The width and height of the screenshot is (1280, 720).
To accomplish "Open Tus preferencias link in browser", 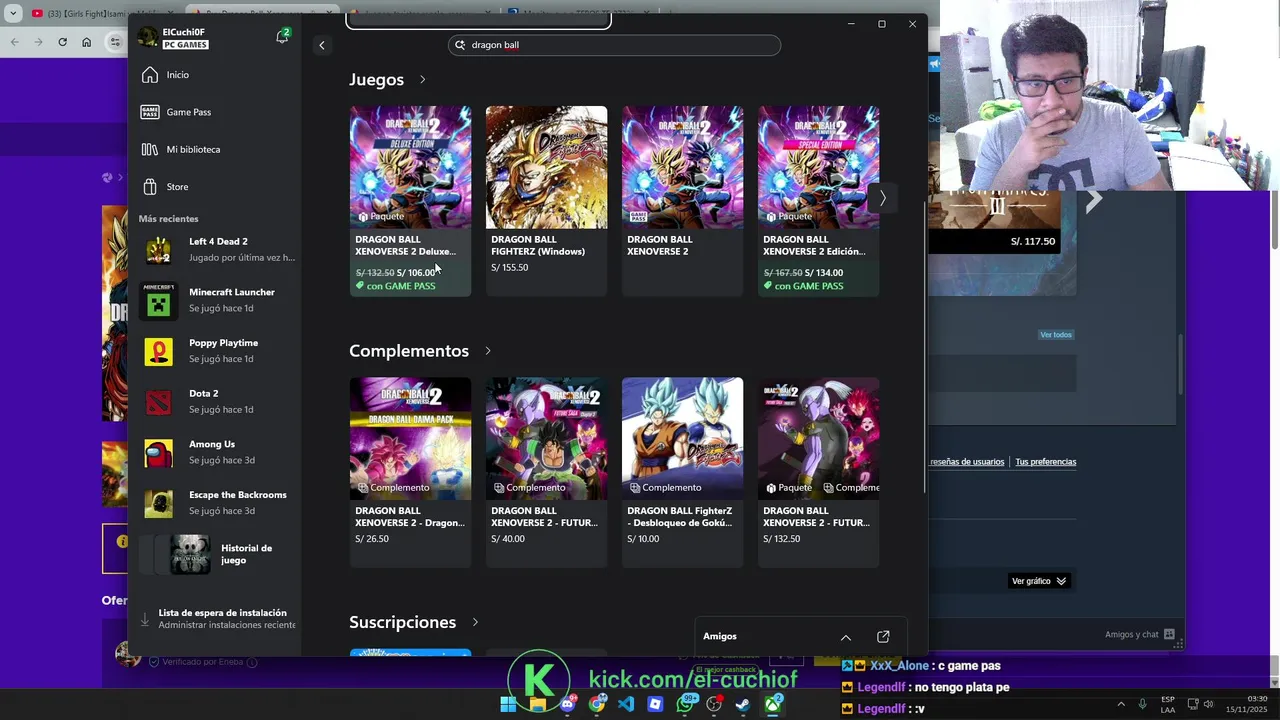I will [1046, 462].
